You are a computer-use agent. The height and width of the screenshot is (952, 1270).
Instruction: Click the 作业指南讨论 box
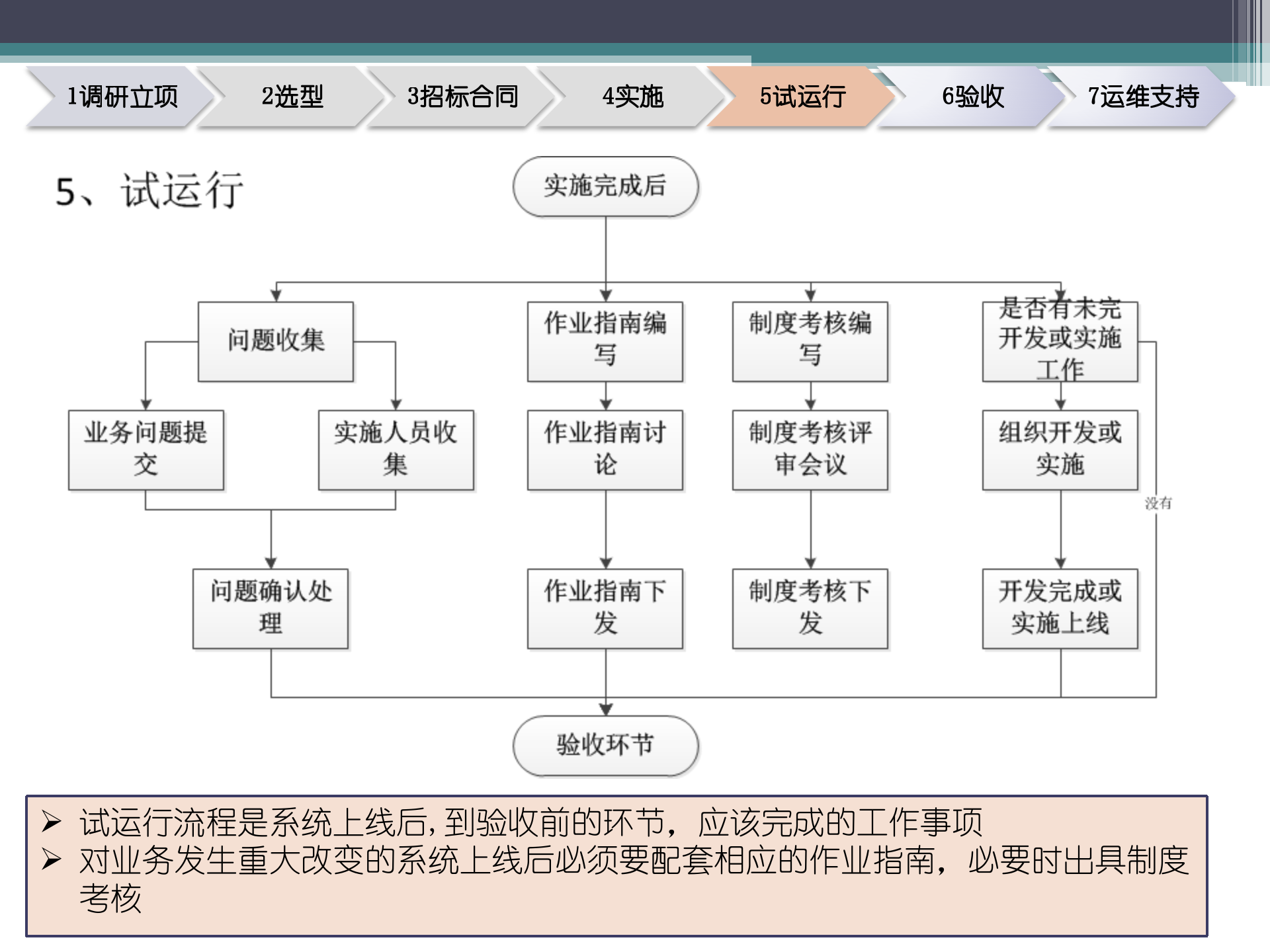pyautogui.click(x=604, y=450)
